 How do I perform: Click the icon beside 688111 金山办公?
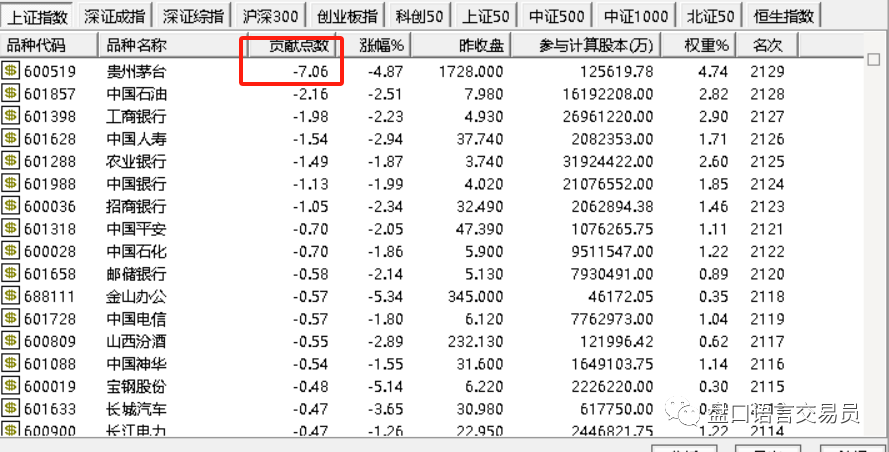pyautogui.click(x=10, y=295)
